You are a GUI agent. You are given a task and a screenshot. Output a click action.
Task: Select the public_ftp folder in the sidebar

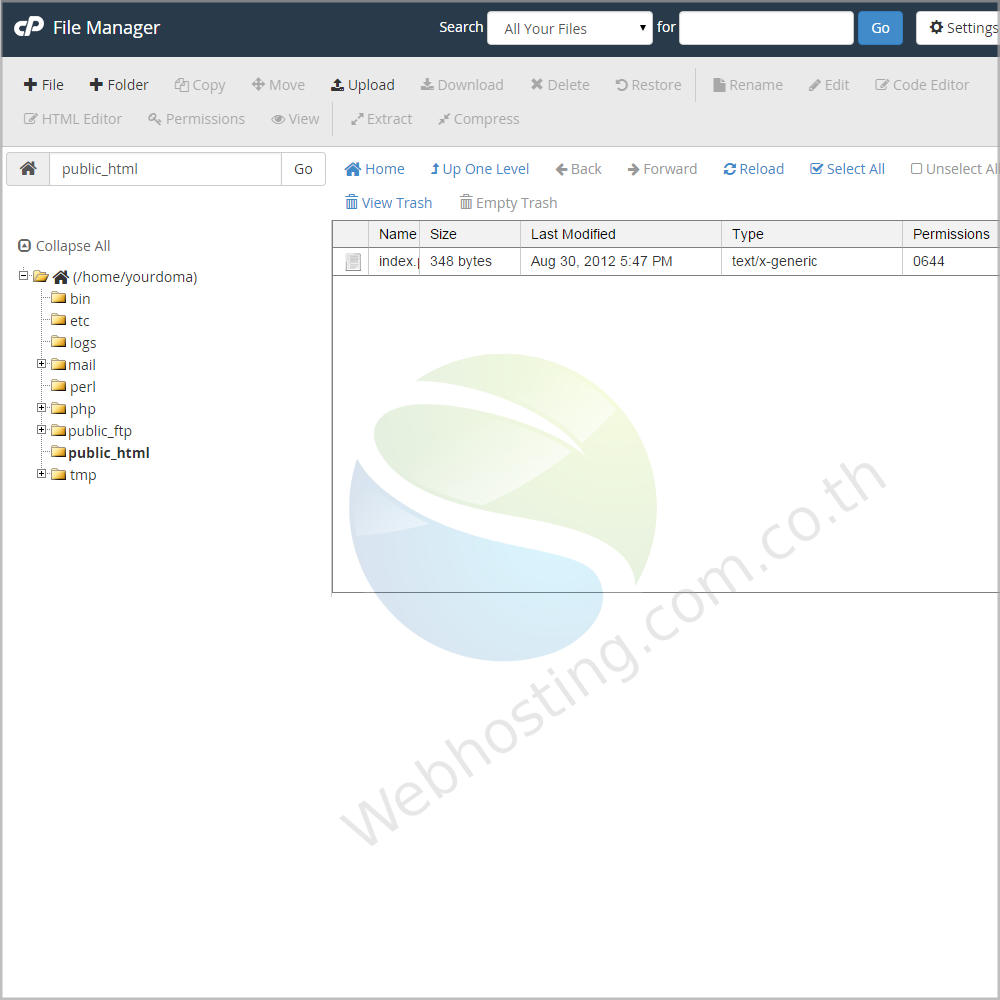[x=101, y=430]
